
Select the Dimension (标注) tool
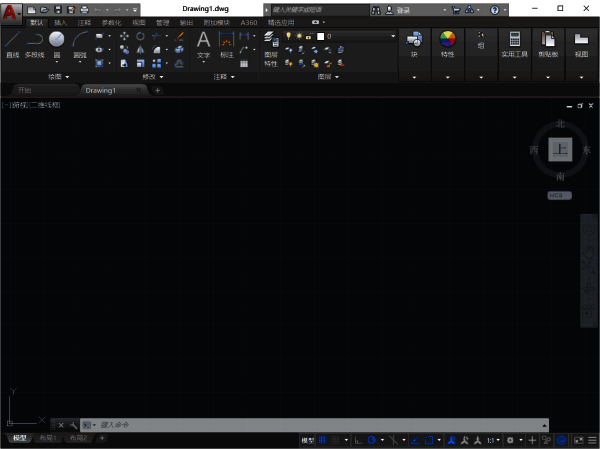tap(227, 45)
